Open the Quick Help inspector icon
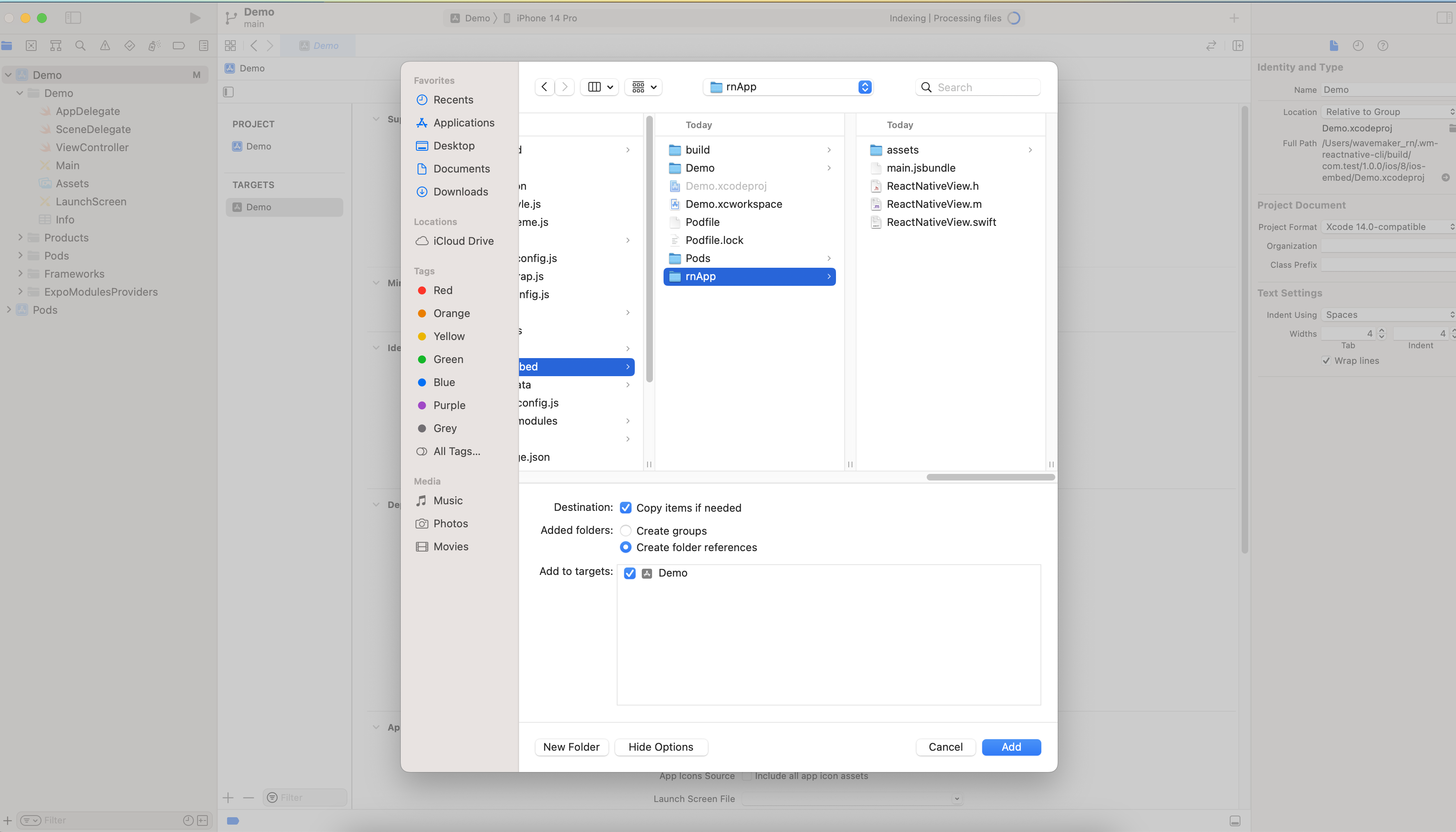The width and height of the screenshot is (1456, 832). point(1383,46)
